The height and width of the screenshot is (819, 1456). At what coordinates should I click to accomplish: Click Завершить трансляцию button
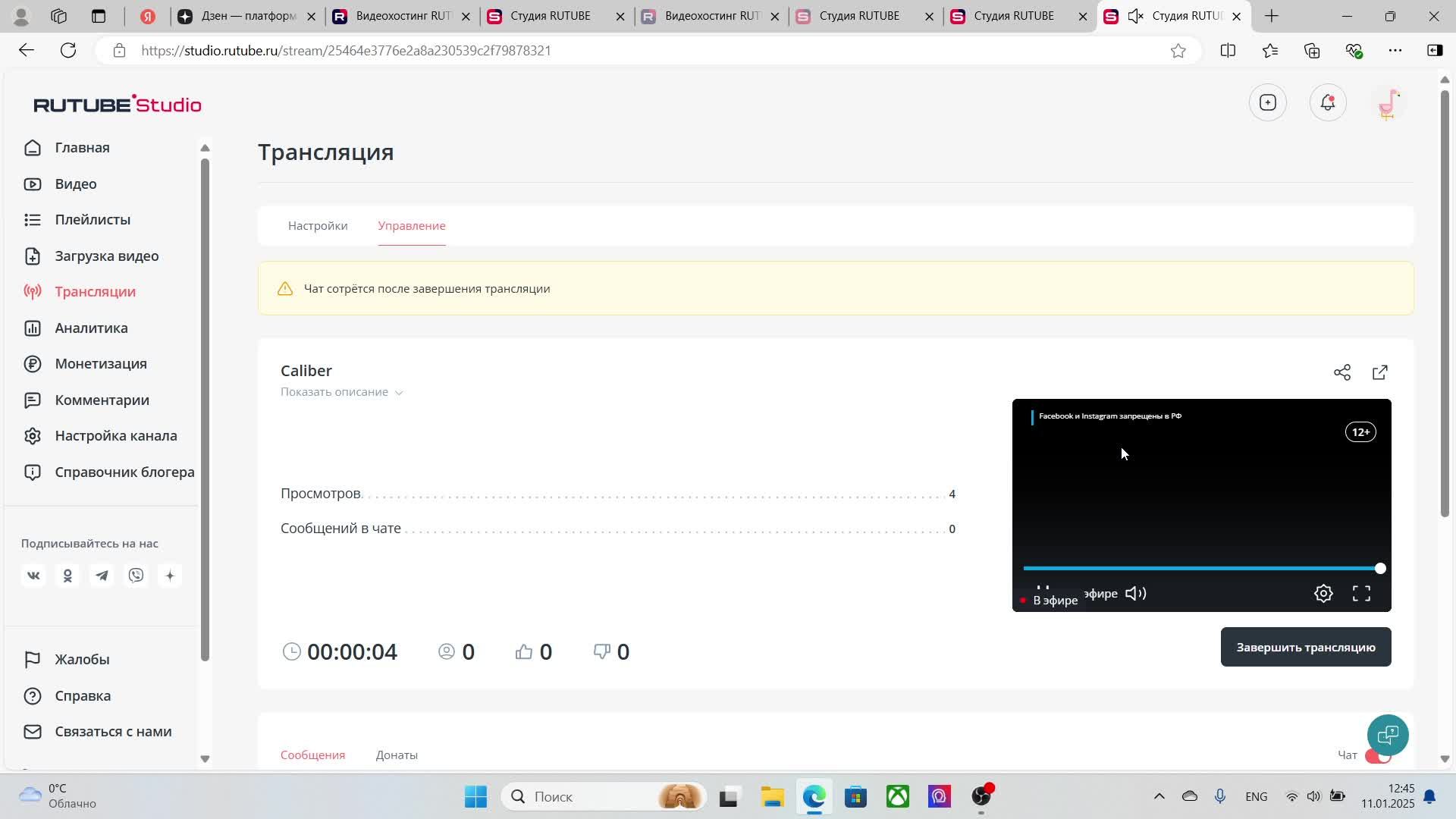[1305, 648]
